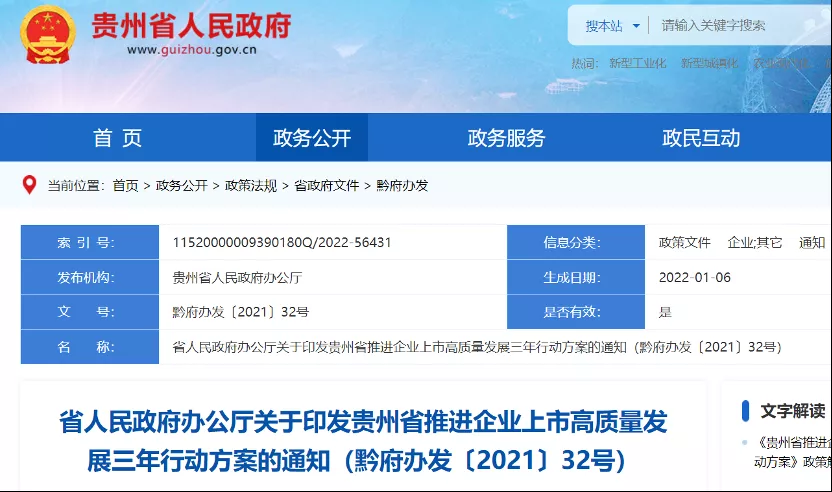832x492 pixels.
Task: Click the national emblem logo
Action: pos(48,34)
